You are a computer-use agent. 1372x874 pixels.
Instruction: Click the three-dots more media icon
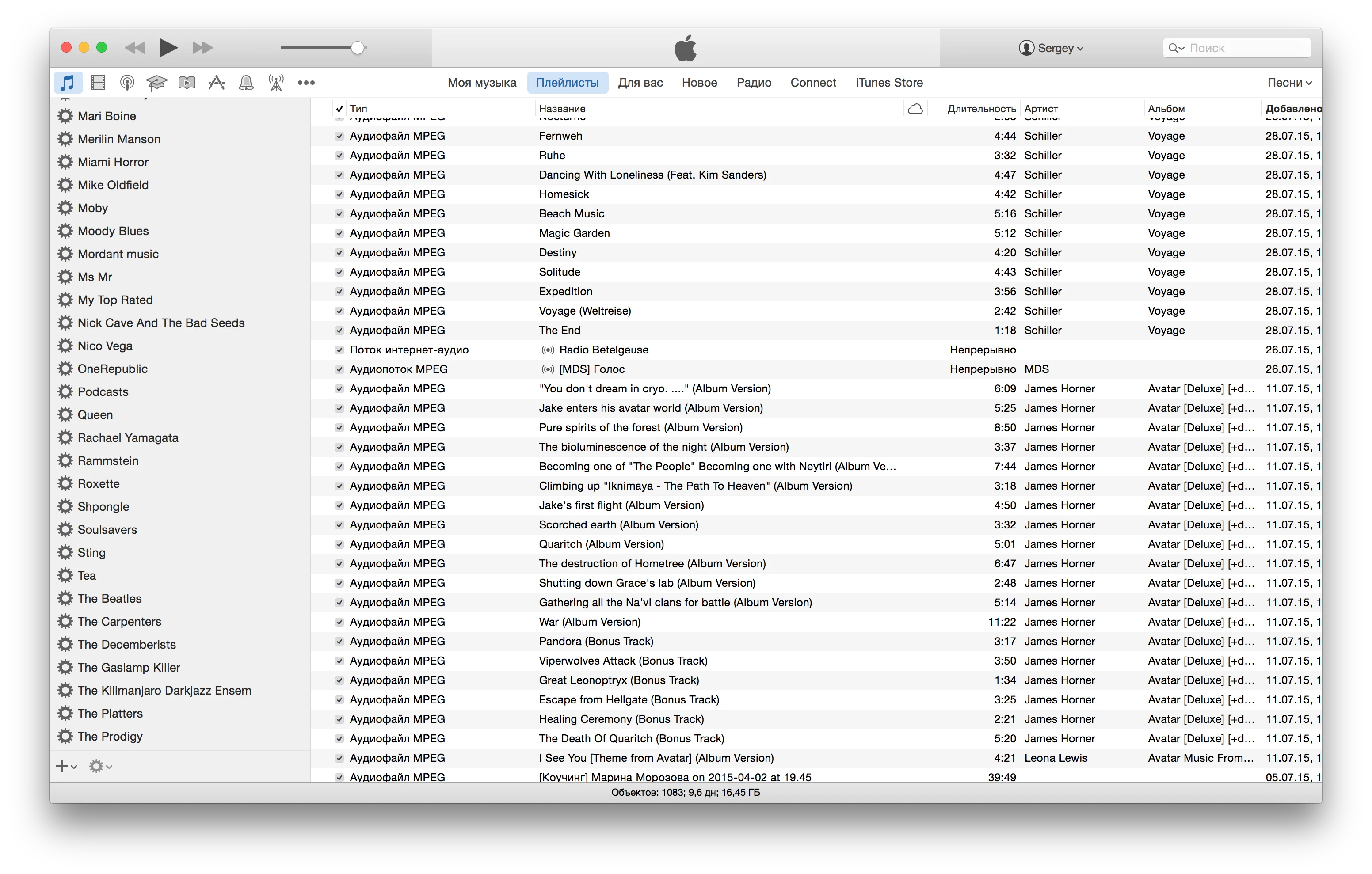[x=306, y=83]
